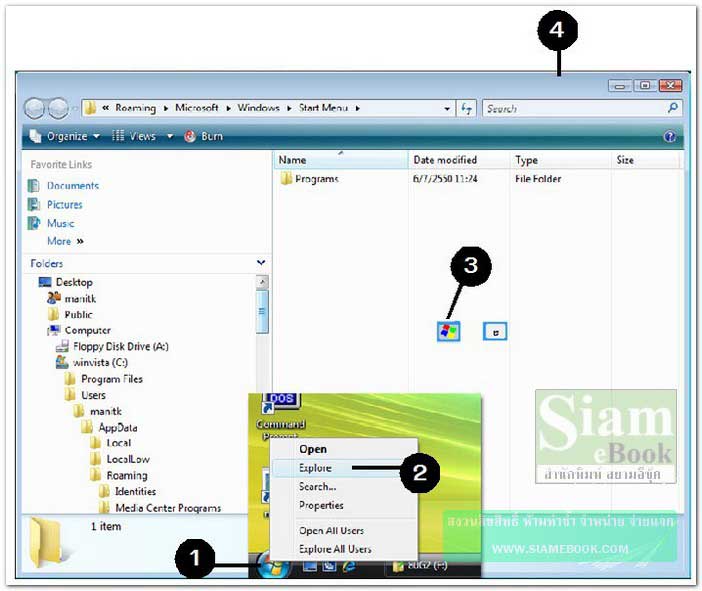The height and width of the screenshot is (591, 702).
Task: Click the date 6/7/2550 11:24 cell
Action: pyautogui.click(x=445, y=179)
